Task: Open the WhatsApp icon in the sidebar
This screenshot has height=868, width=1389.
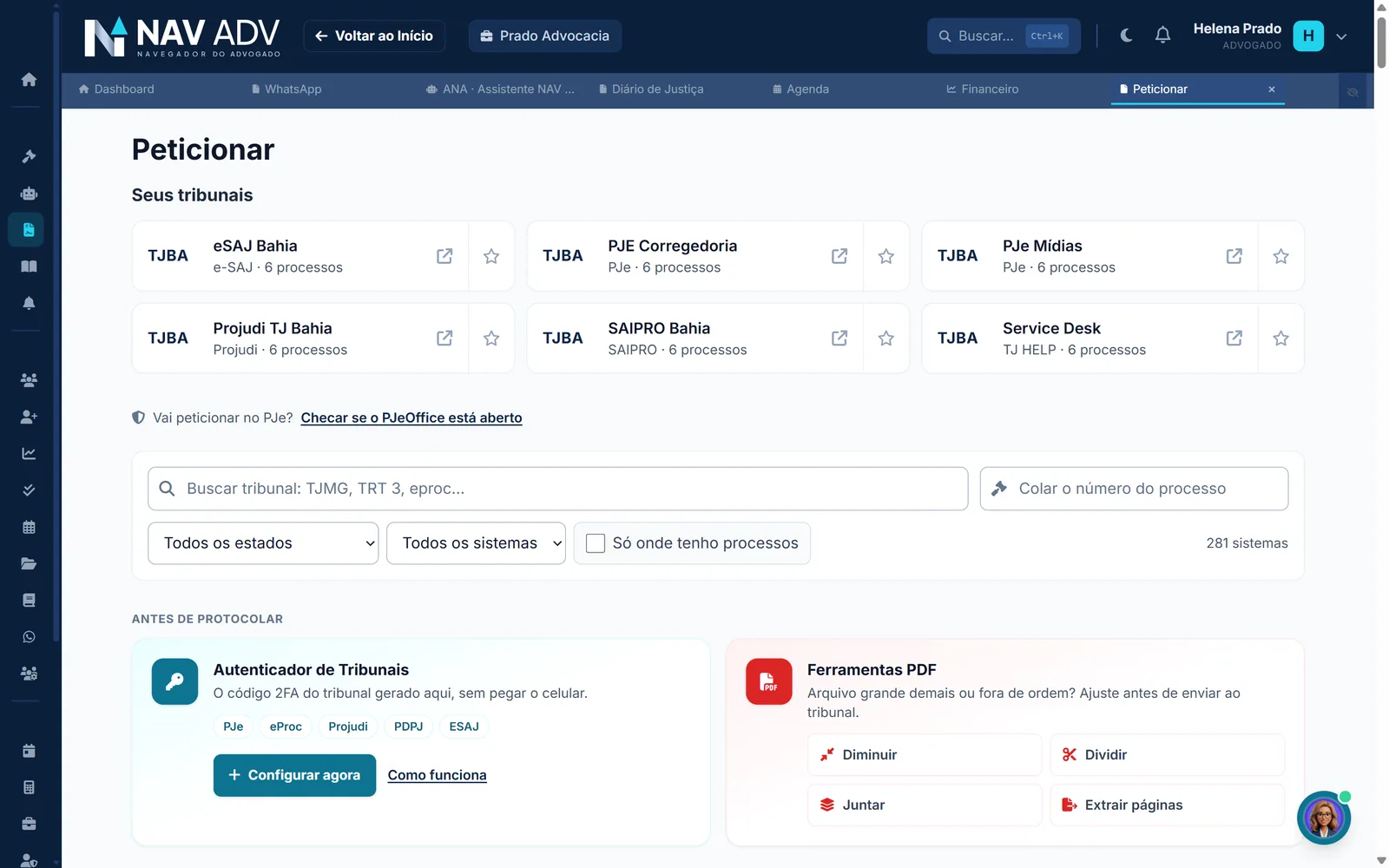Action: point(29,636)
